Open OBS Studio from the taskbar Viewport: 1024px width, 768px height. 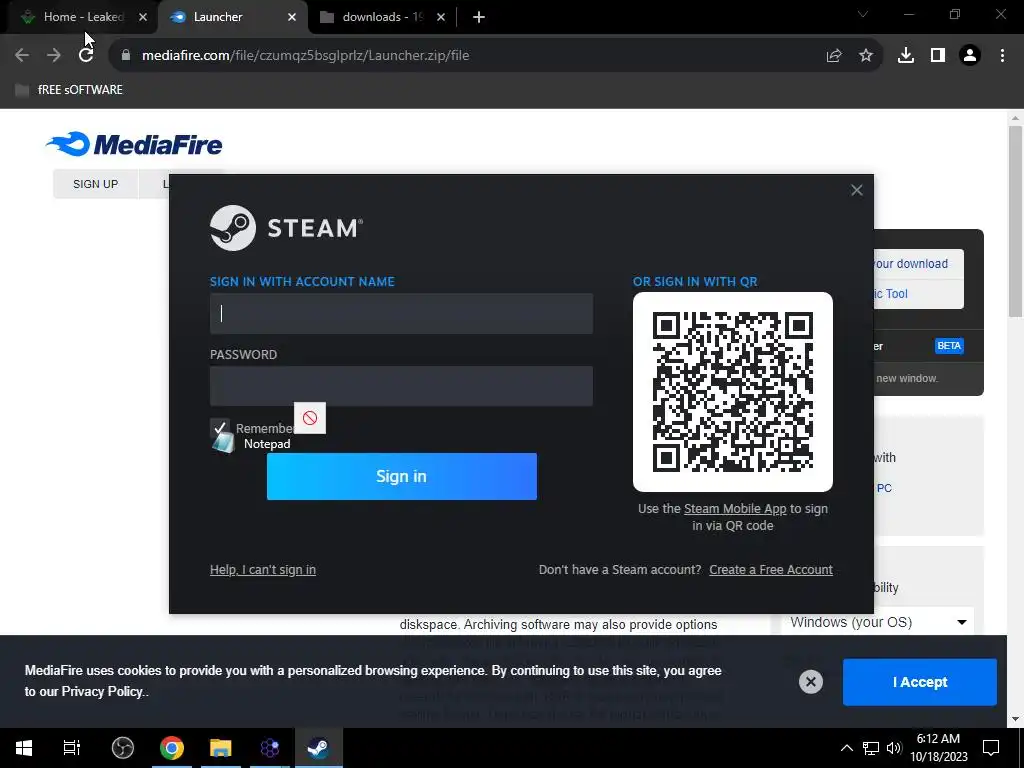(x=122, y=748)
